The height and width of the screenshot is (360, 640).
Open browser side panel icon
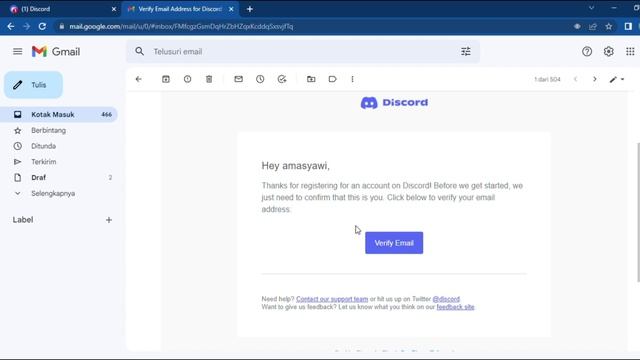point(628,27)
